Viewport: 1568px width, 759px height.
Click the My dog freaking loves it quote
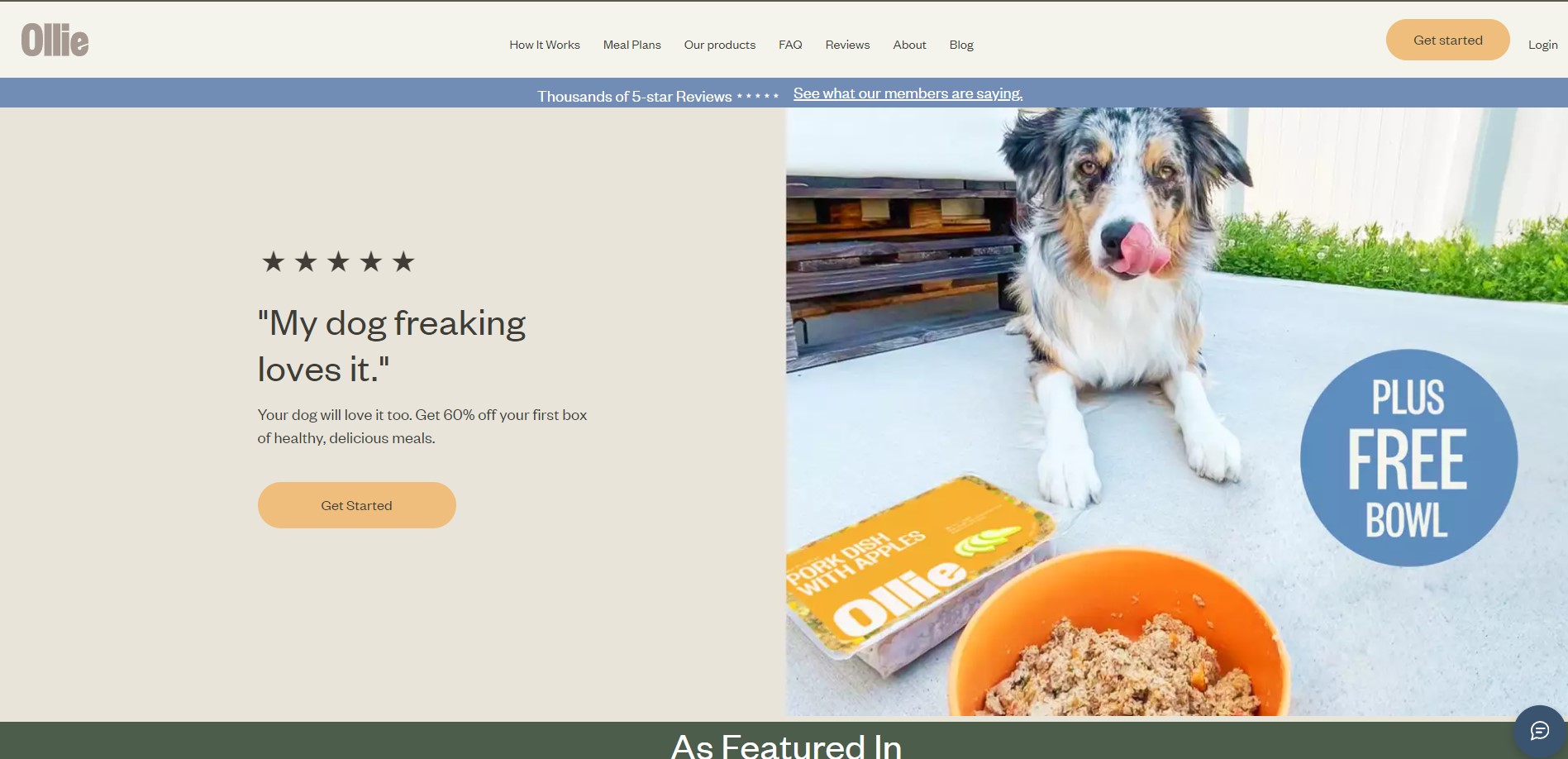(x=392, y=346)
